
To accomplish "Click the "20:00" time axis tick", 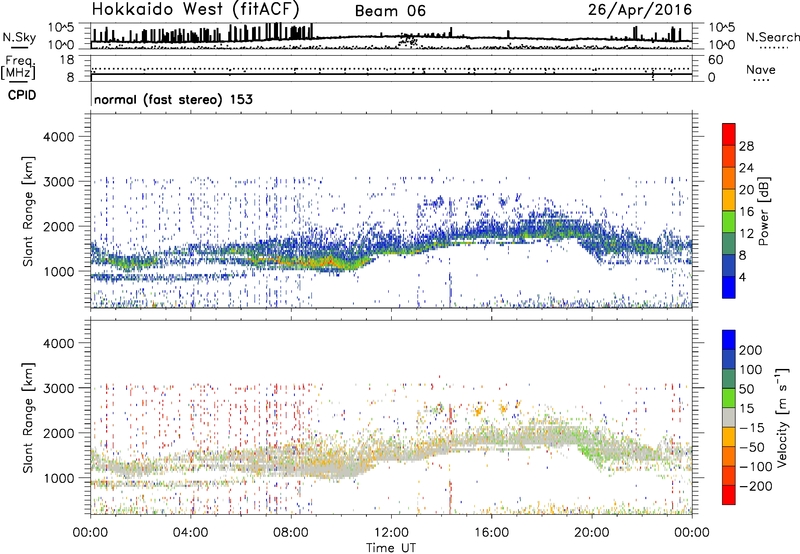I will [592, 533].
